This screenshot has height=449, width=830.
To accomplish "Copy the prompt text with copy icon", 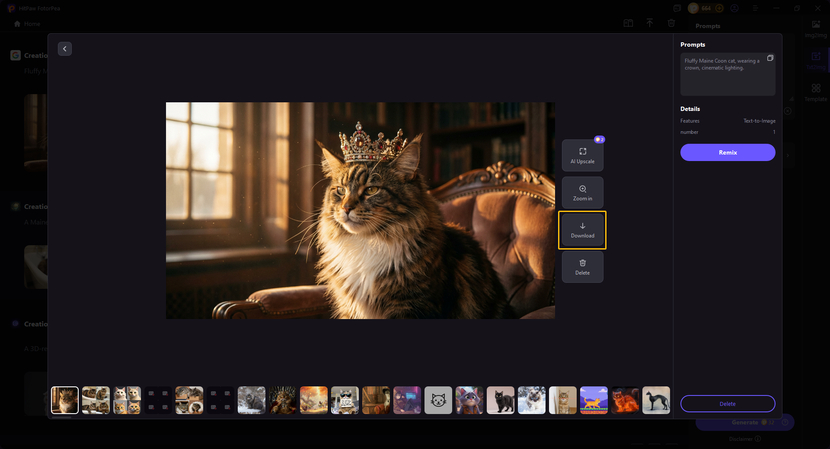I will click(x=770, y=58).
